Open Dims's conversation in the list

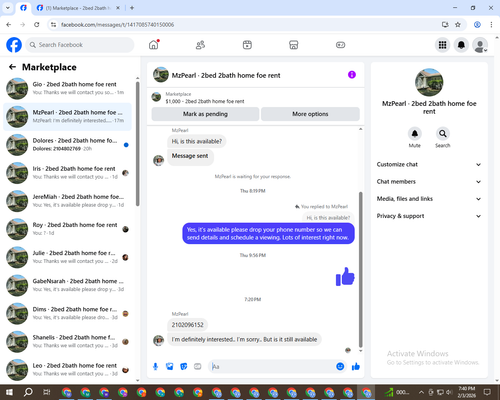pyautogui.click(x=67, y=313)
